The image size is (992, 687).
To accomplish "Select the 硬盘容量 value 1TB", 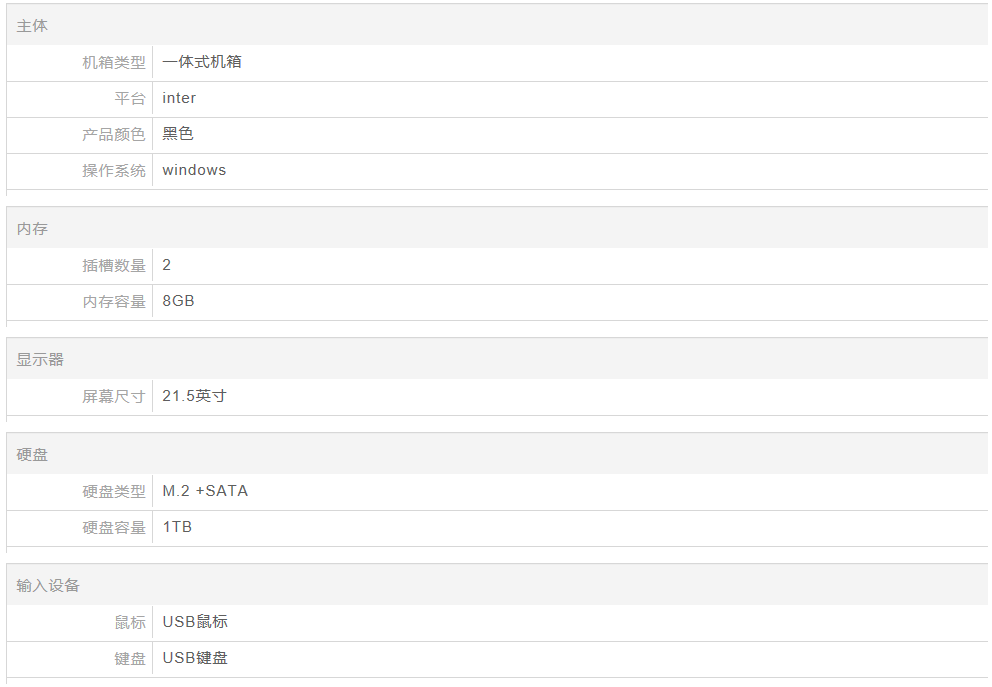I will [x=177, y=527].
